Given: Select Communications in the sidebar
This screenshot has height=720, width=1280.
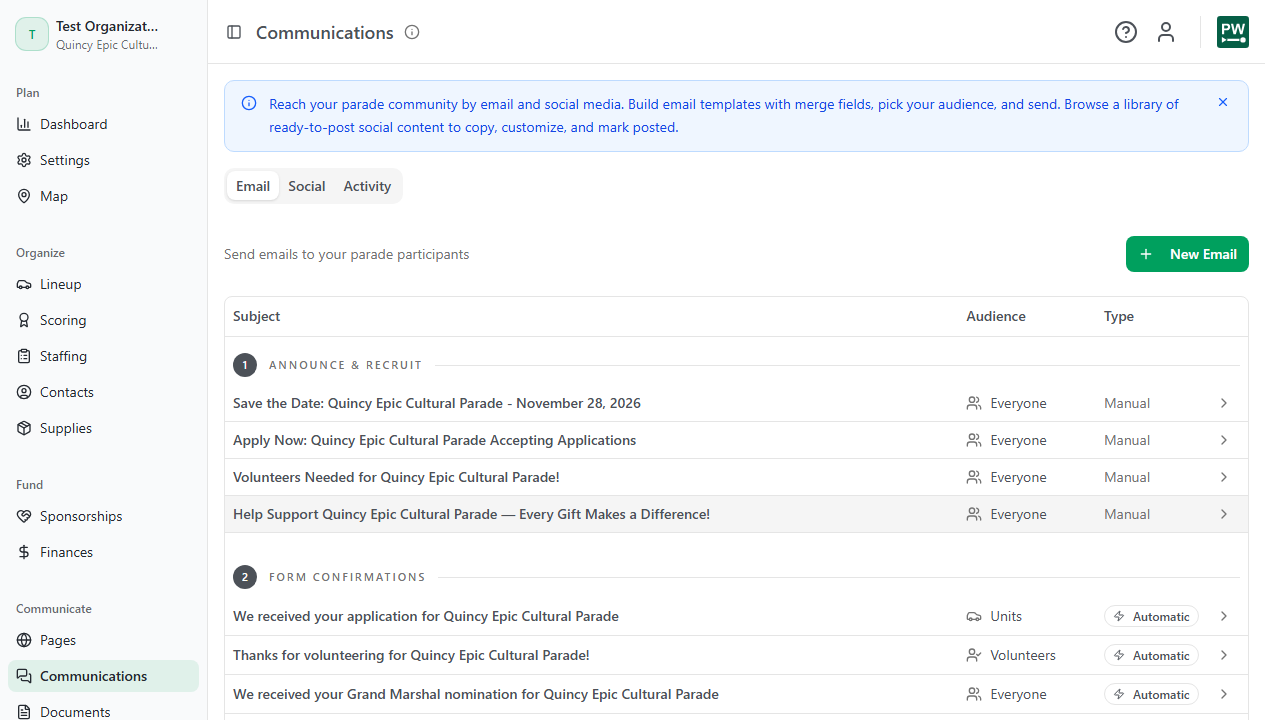Looking at the screenshot, I should (x=103, y=676).
